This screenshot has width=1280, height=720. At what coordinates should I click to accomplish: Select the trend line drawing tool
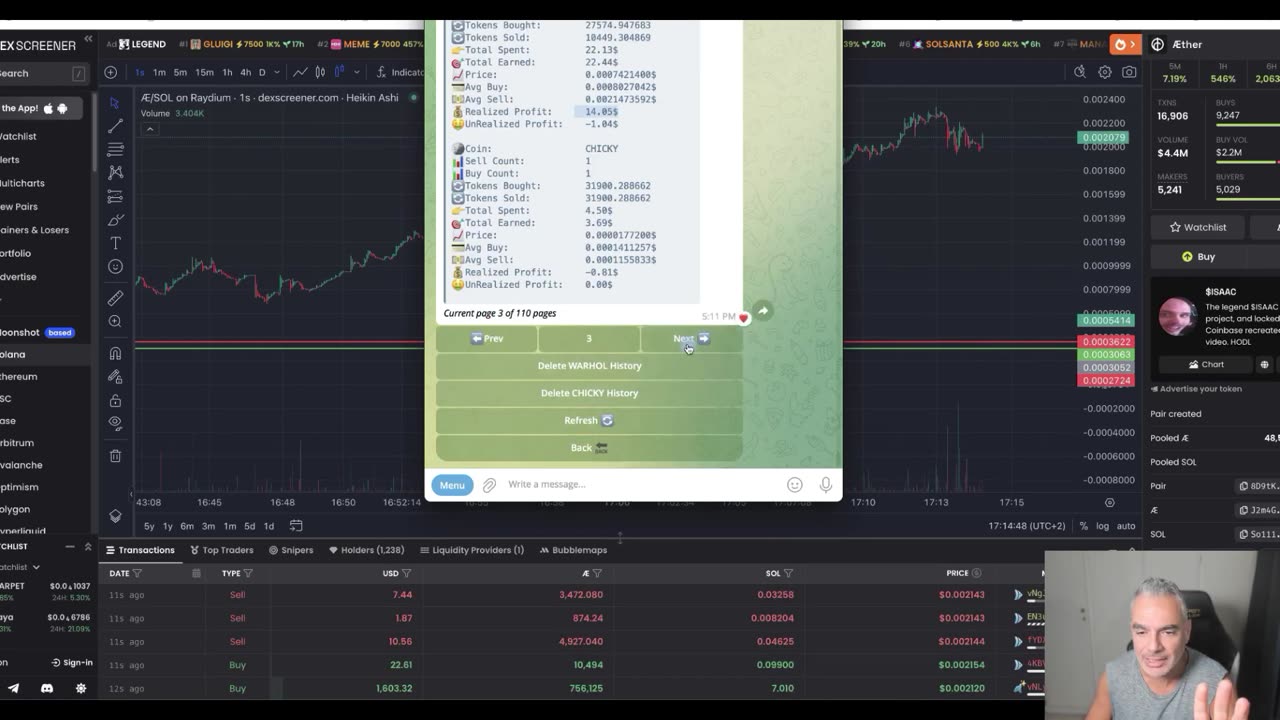point(115,125)
